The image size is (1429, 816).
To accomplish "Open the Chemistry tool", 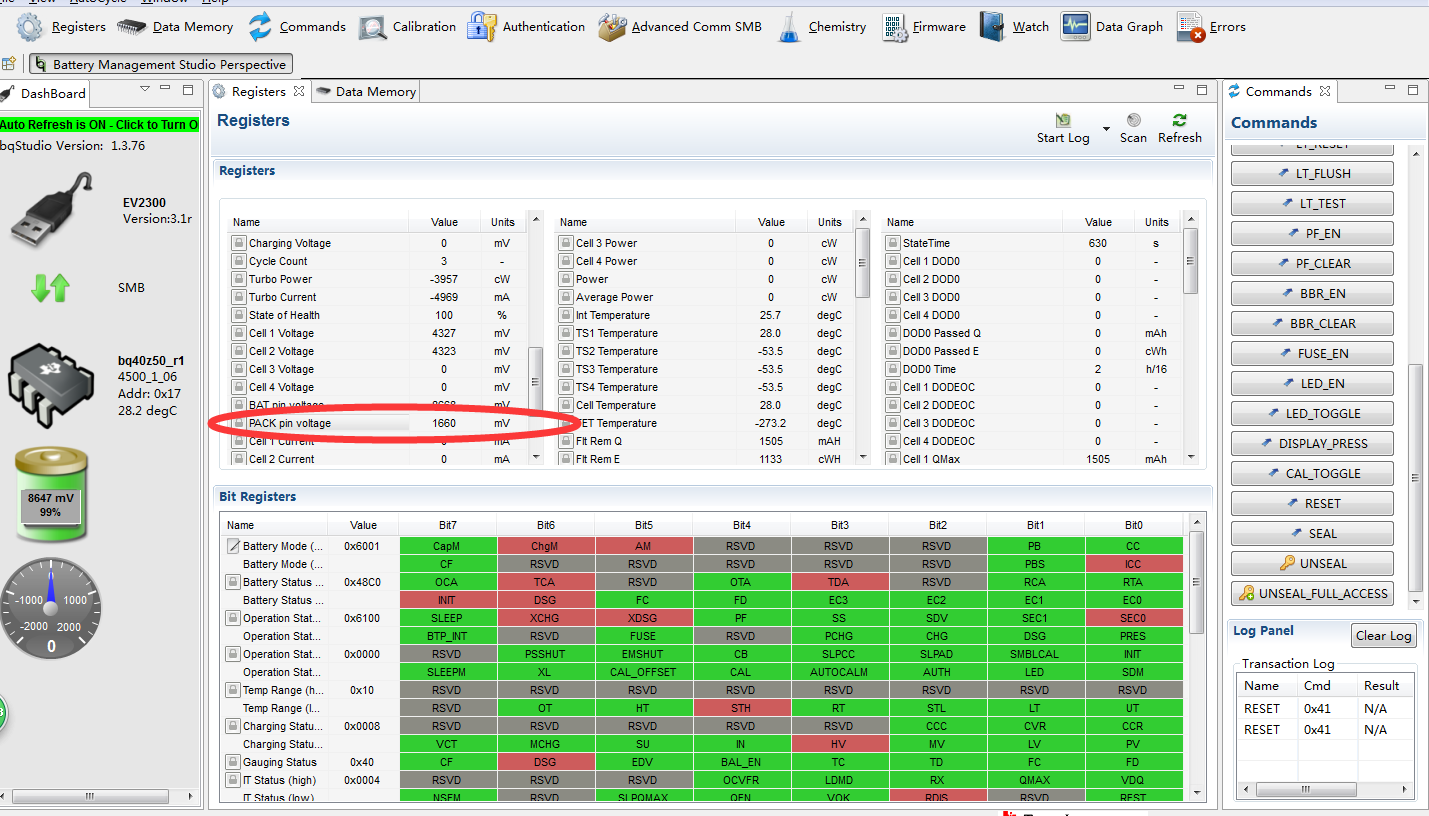I will click(822, 27).
